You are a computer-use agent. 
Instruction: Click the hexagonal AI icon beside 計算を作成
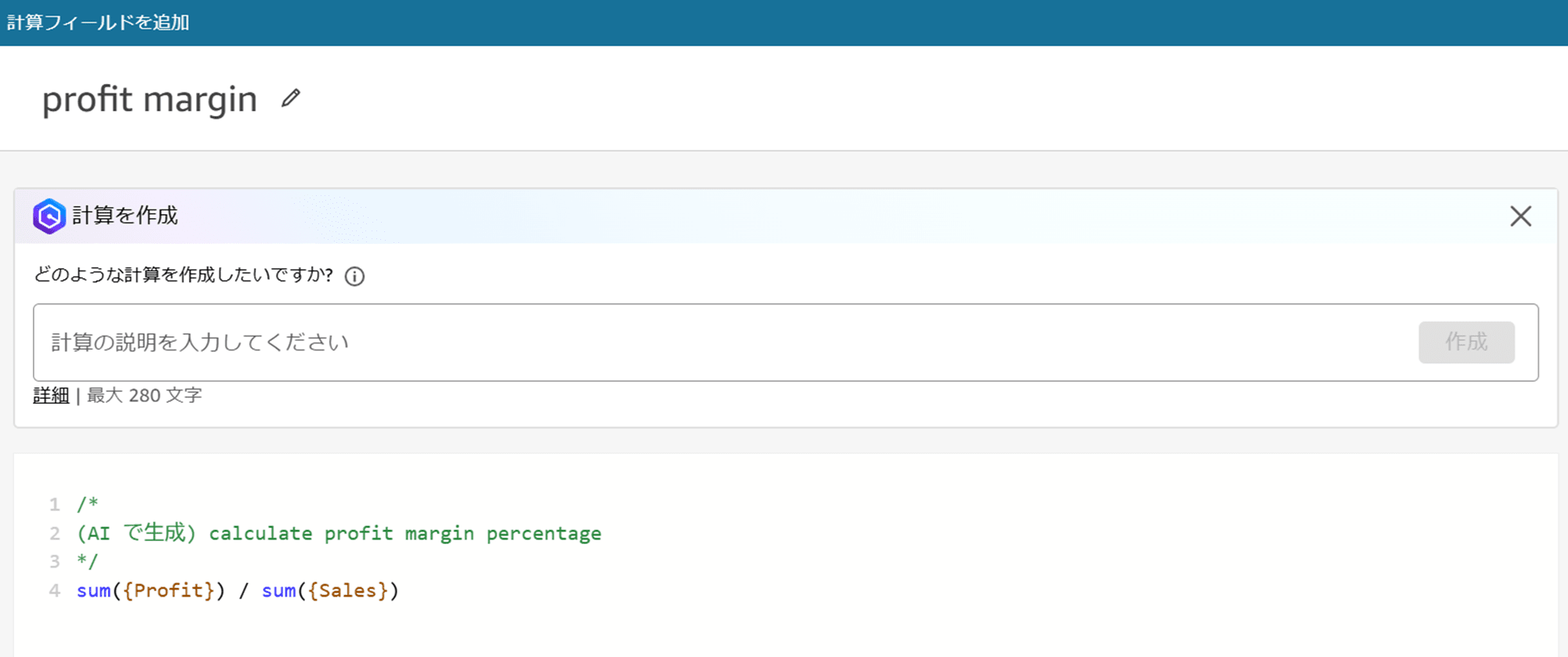point(49,216)
